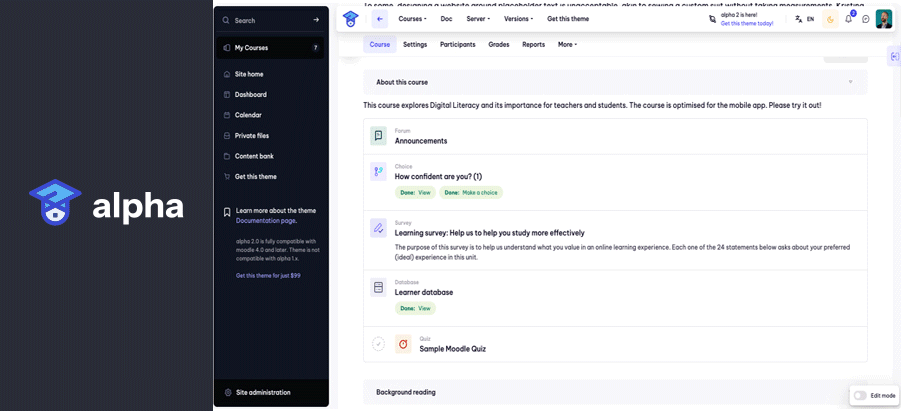Click the Dashboard icon in sidebar
The width and height of the screenshot is (901, 411).
[227, 94]
